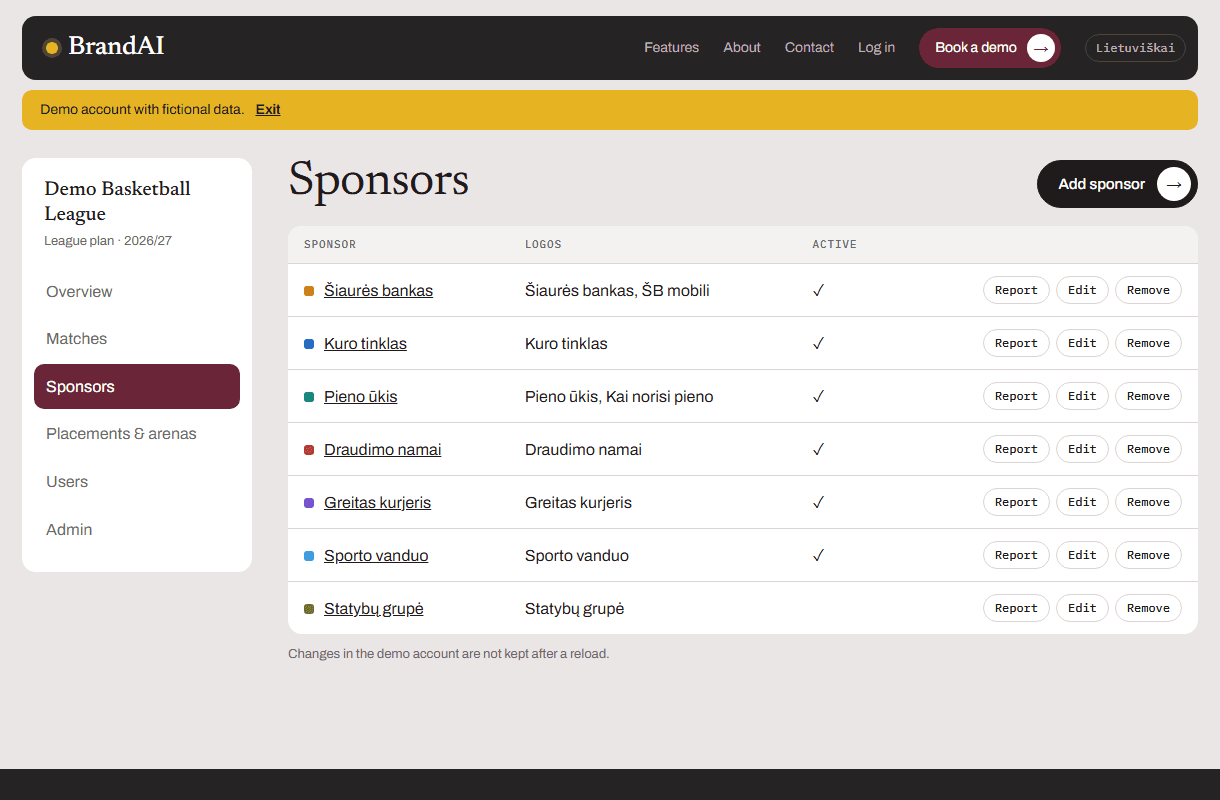Image resolution: width=1220 pixels, height=800 pixels.
Task: Open Admin in the sidebar
Action: pyautogui.click(x=137, y=530)
